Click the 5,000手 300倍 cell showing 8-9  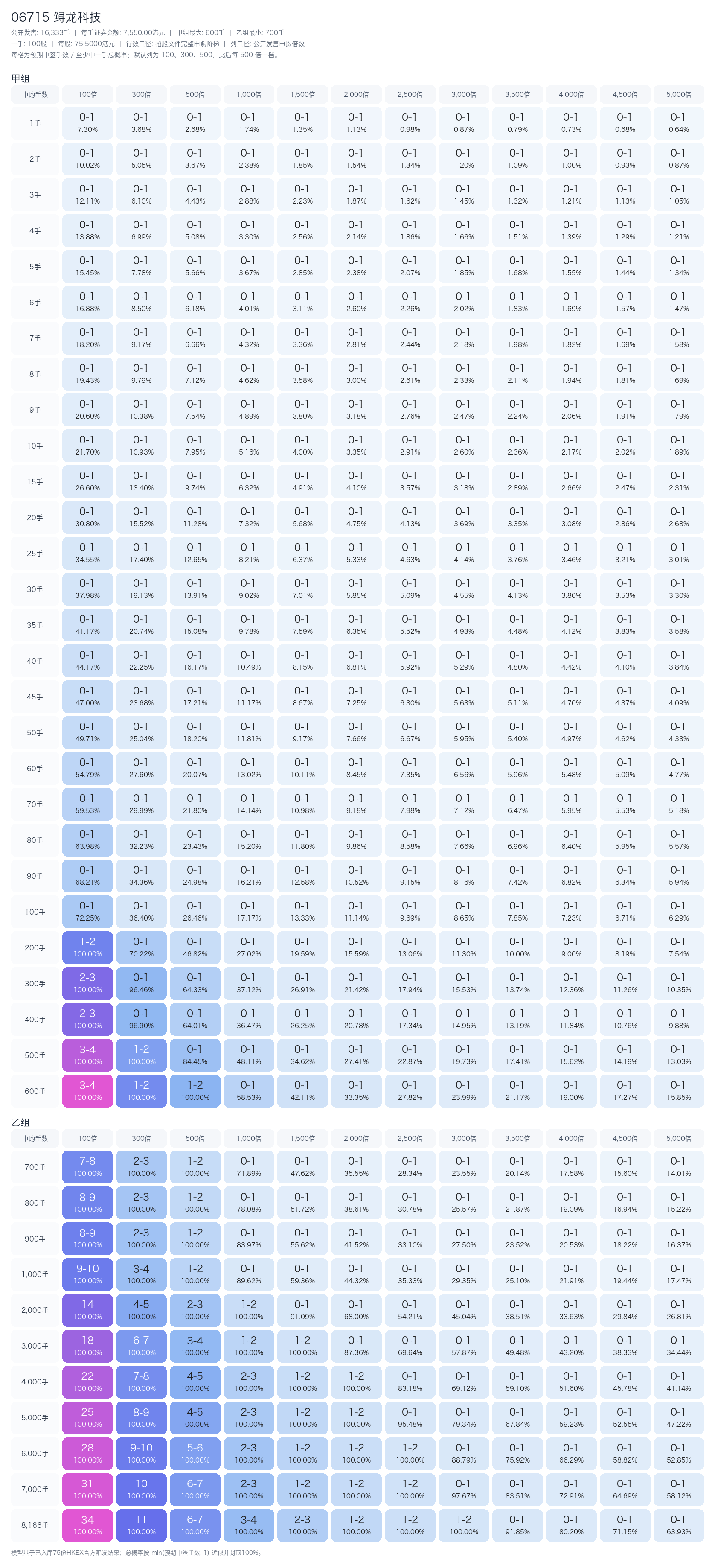tap(141, 1418)
